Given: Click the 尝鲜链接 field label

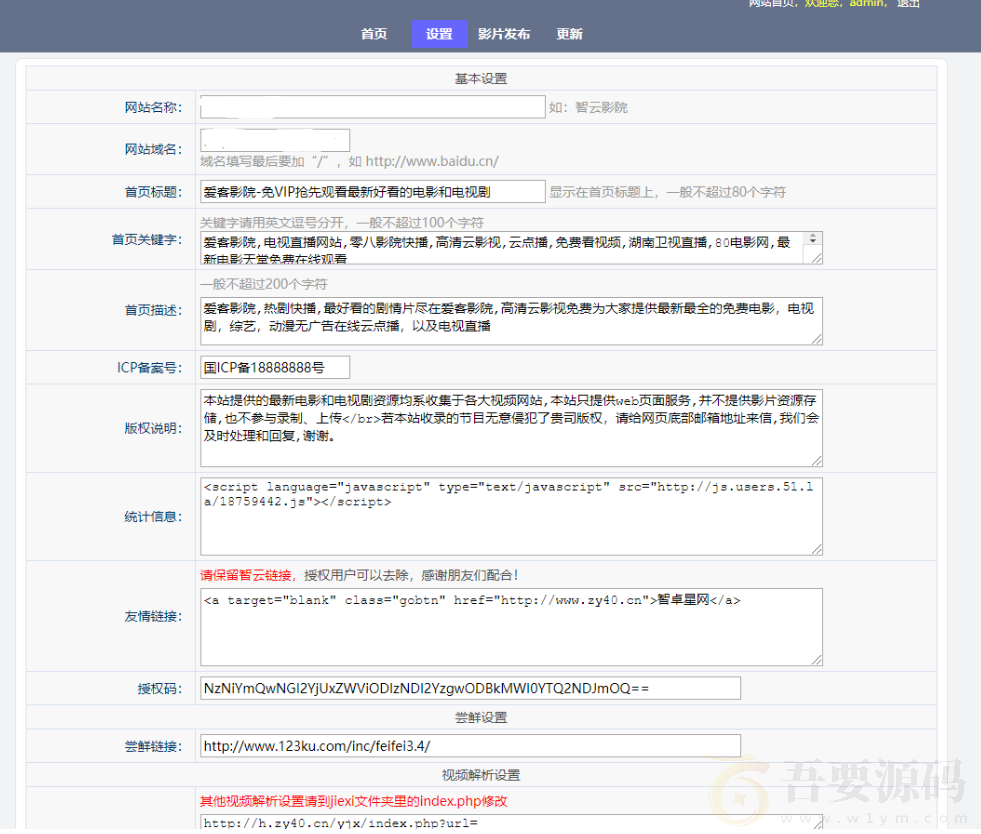Looking at the screenshot, I should point(153,746).
